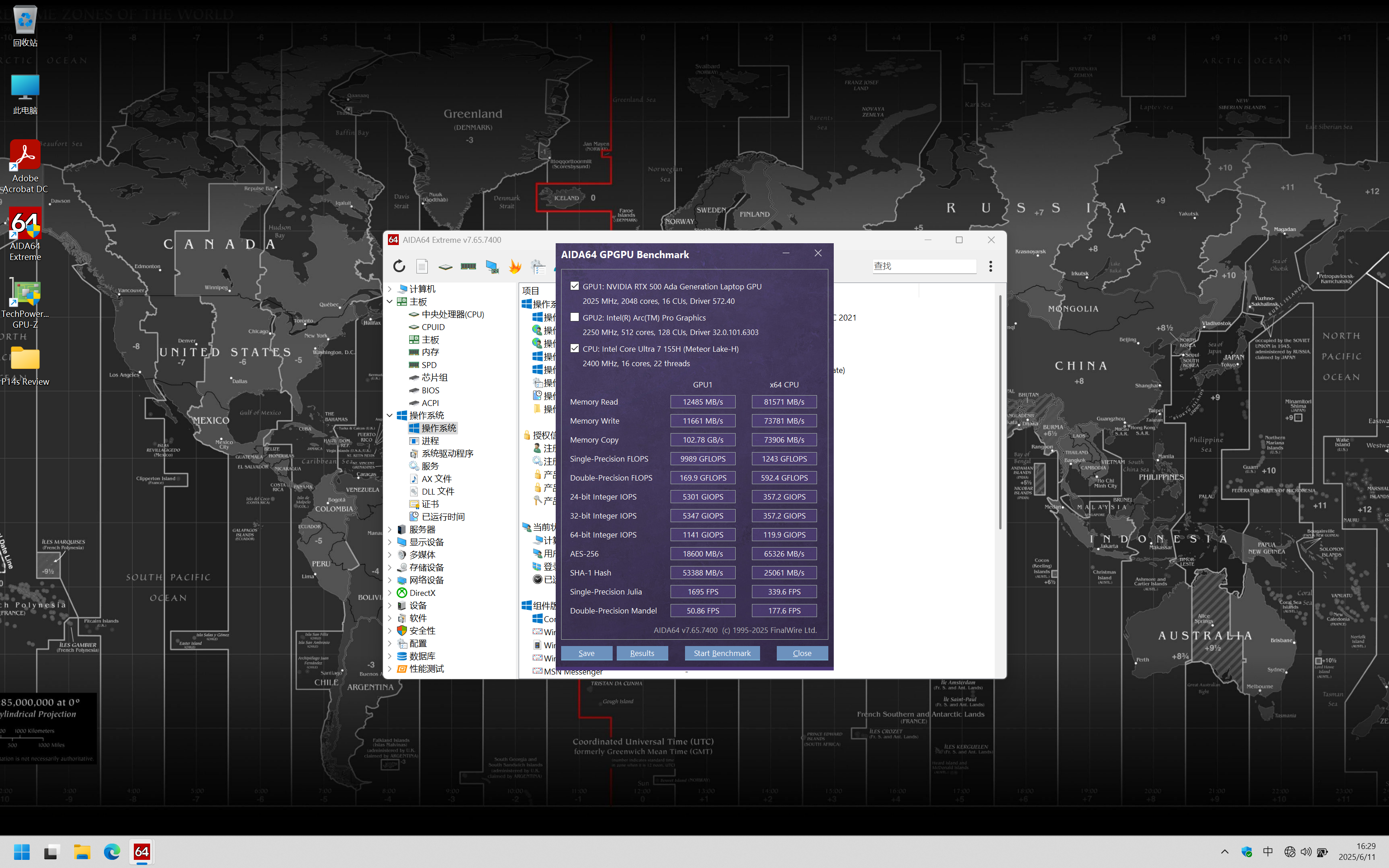This screenshot has width=1389, height=868.
Task: Select 已运行时间 tree item
Action: [443, 517]
